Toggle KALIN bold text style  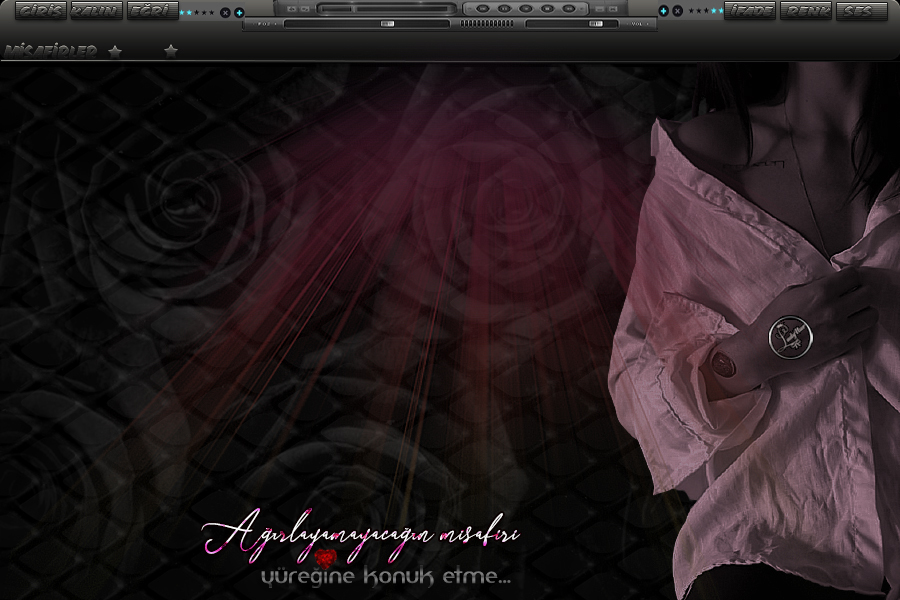point(96,11)
